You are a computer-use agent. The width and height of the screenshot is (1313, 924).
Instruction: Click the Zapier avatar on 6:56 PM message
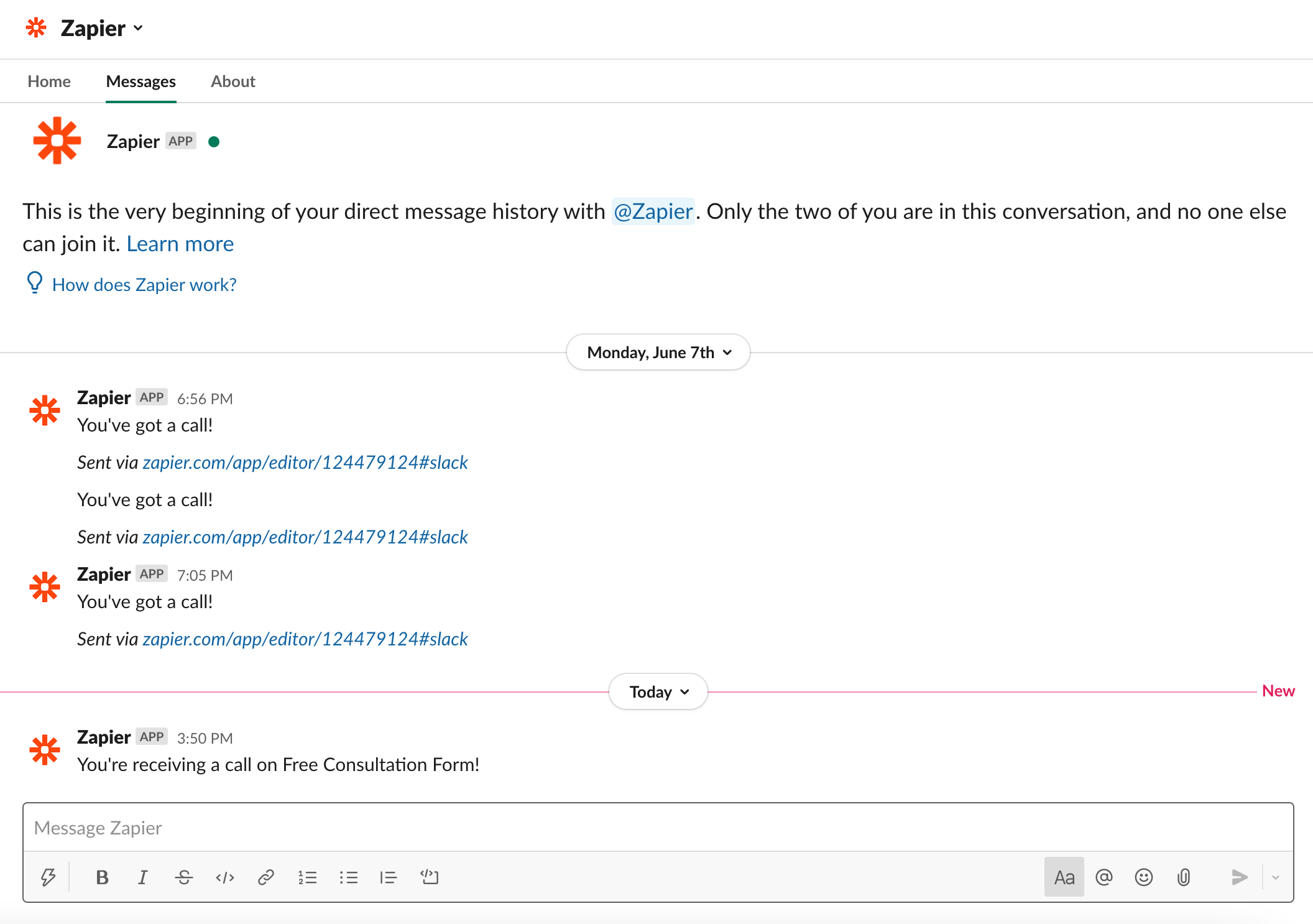coord(45,410)
